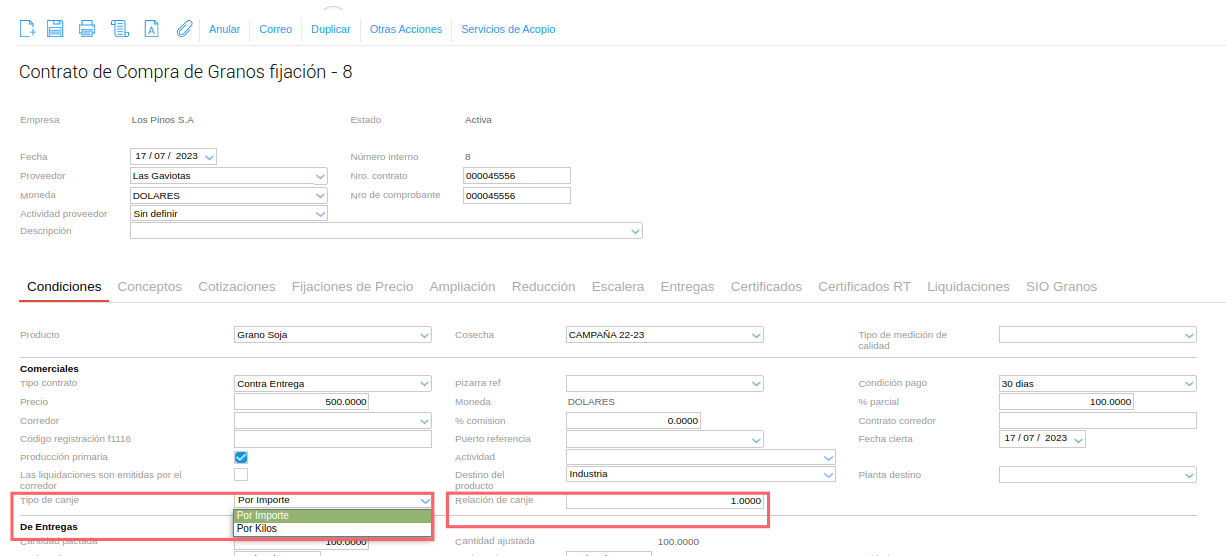Image resolution: width=1226 pixels, height=556 pixels.
Task: Click the Relación de canje field
Action: point(664,501)
